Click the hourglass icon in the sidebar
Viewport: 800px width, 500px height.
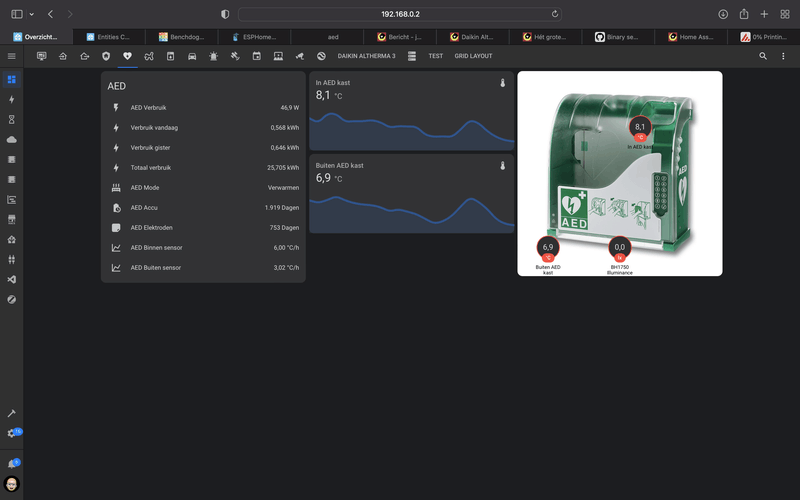pos(11,119)
